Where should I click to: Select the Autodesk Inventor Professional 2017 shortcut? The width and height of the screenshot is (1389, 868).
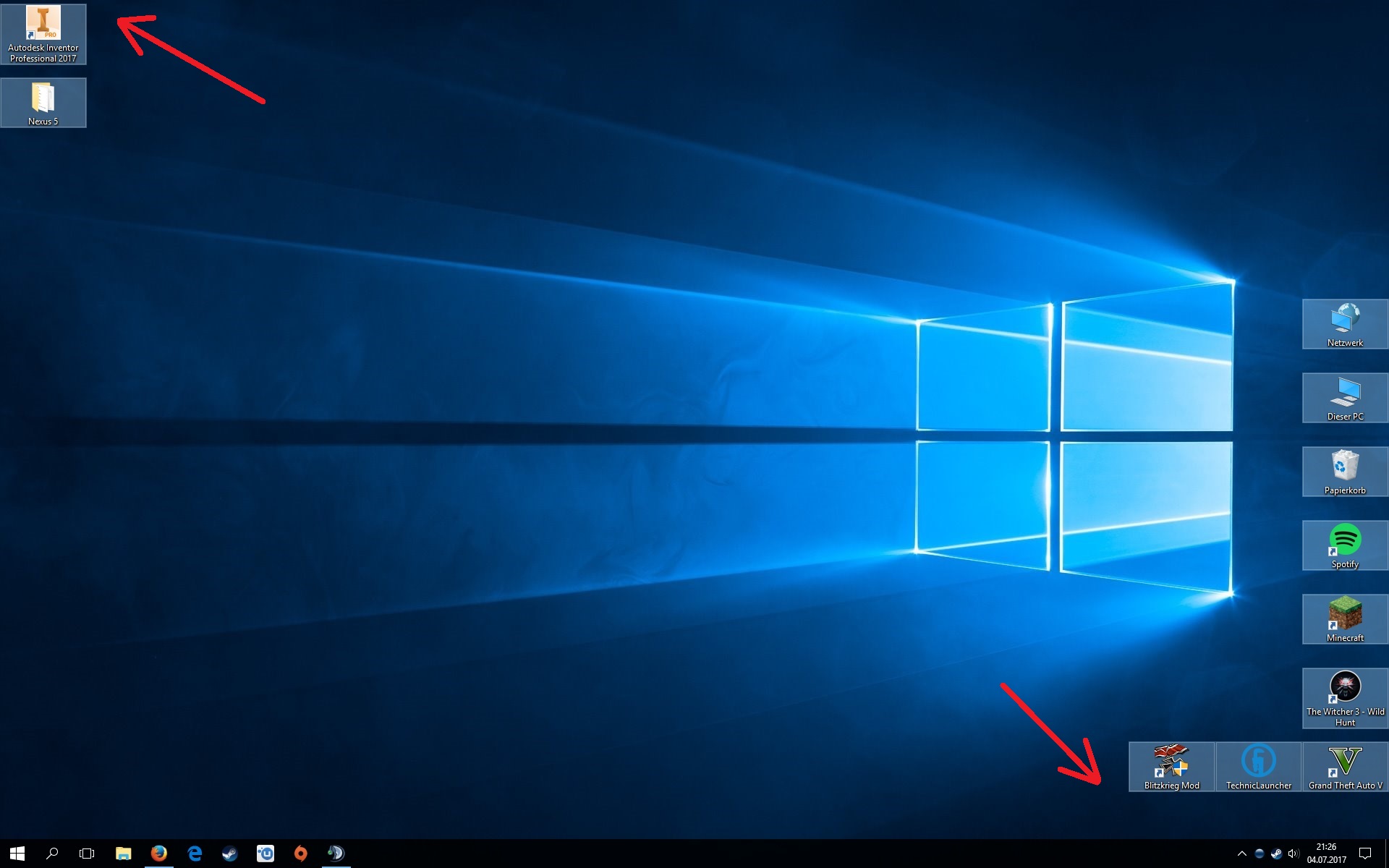[43, 34]
